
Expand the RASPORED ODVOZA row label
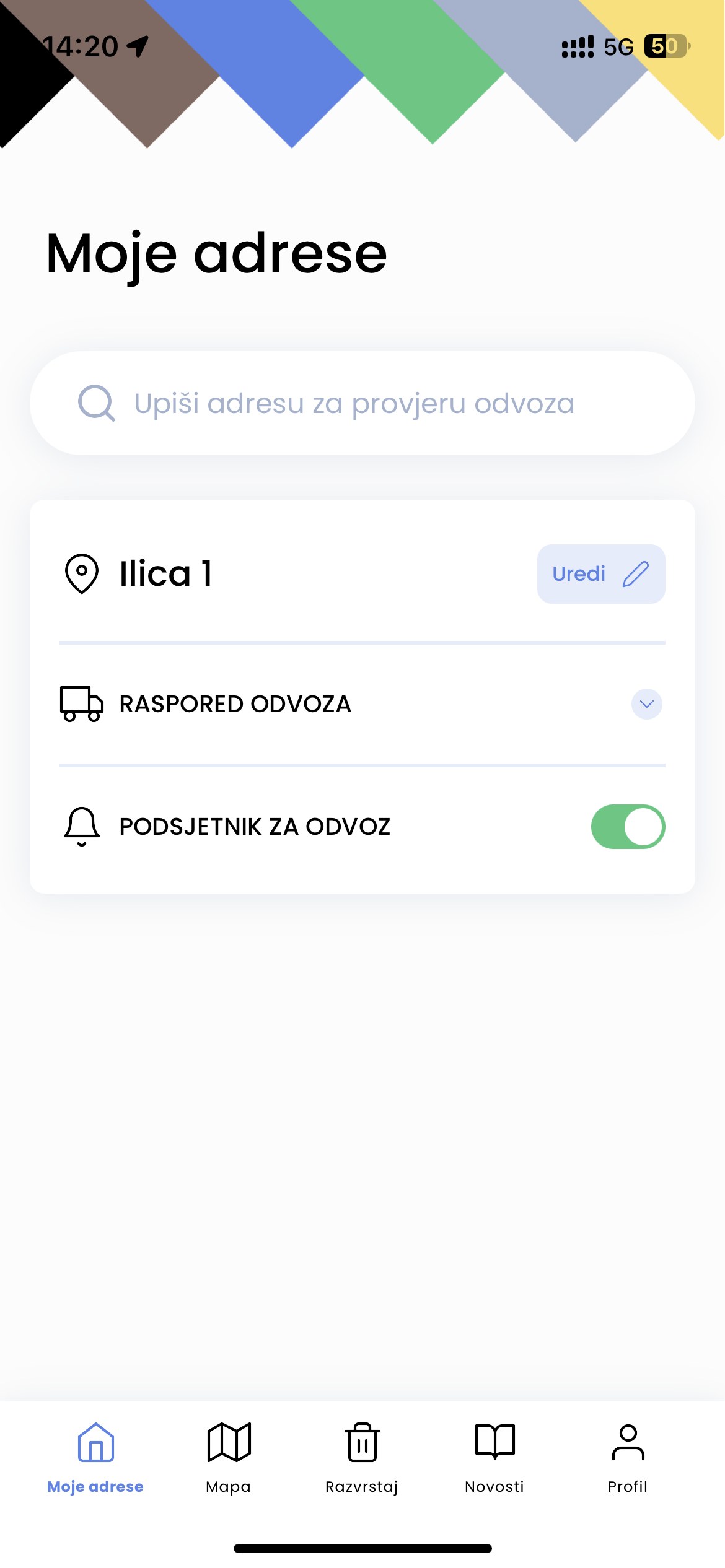[x=235, y=704]
